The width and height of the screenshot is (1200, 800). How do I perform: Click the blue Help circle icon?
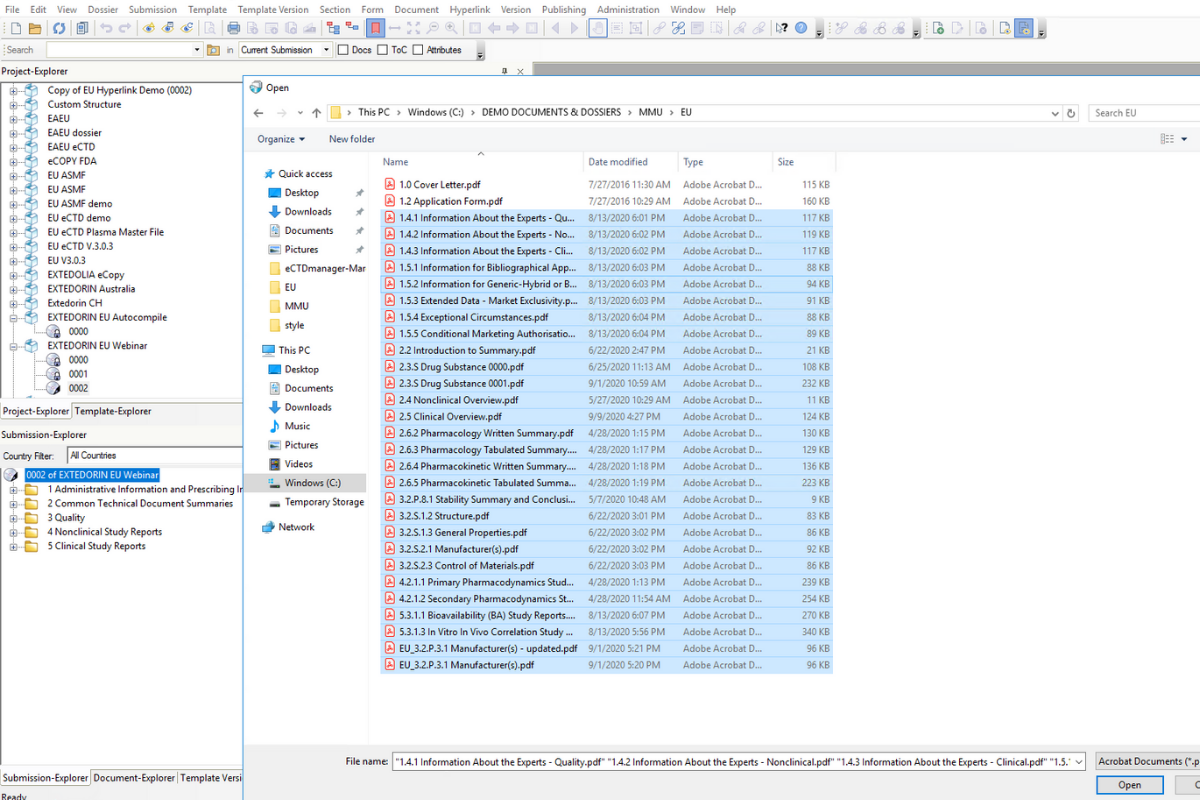(x=800, y=28)
